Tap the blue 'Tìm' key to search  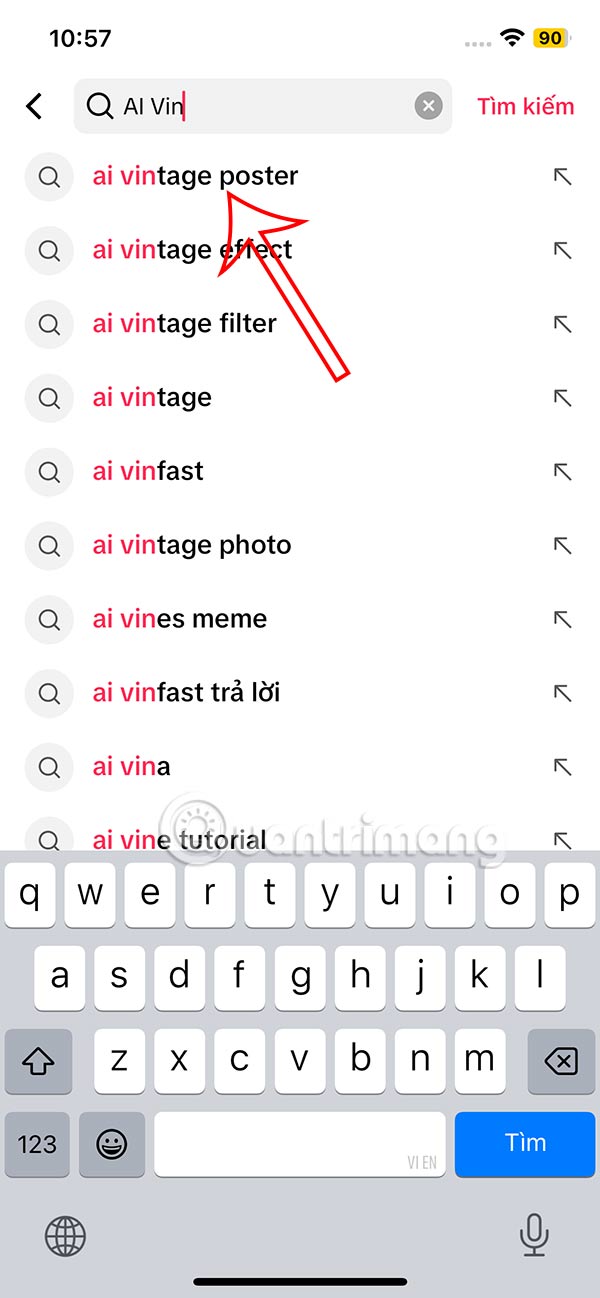point(525,1144)
